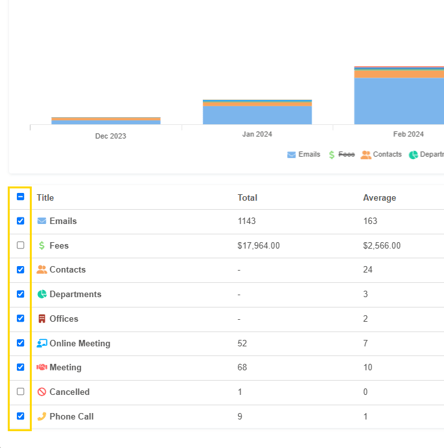
Task: Click the Meeting handshake icon
Action: [x=42, y=367]
